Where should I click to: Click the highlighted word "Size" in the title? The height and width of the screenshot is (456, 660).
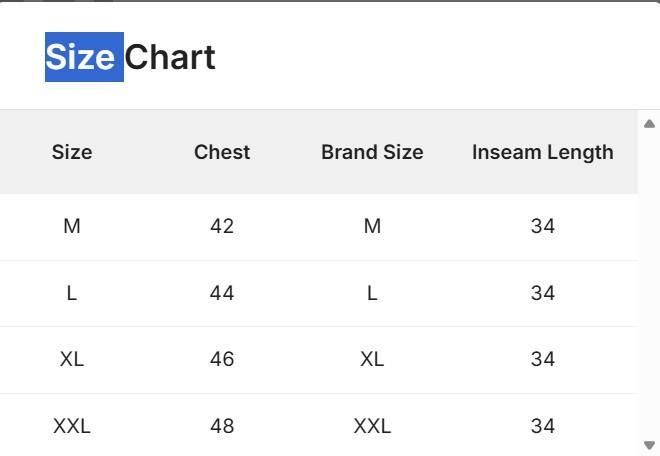click(84, 57)
